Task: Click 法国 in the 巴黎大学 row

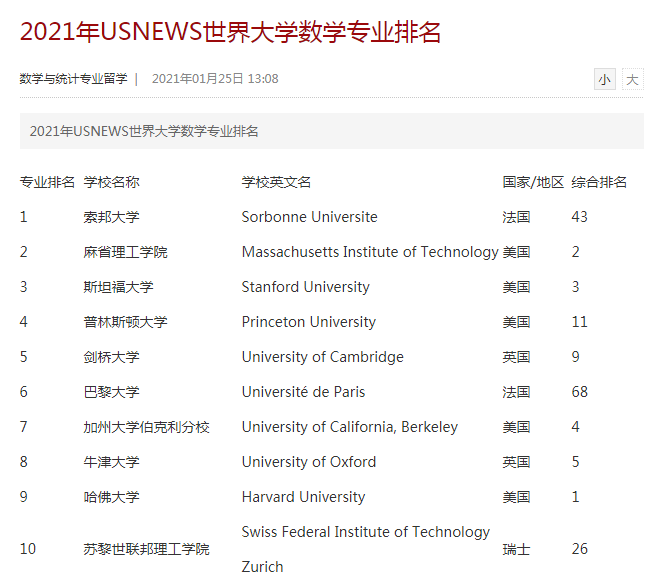Action: point(516,392)
